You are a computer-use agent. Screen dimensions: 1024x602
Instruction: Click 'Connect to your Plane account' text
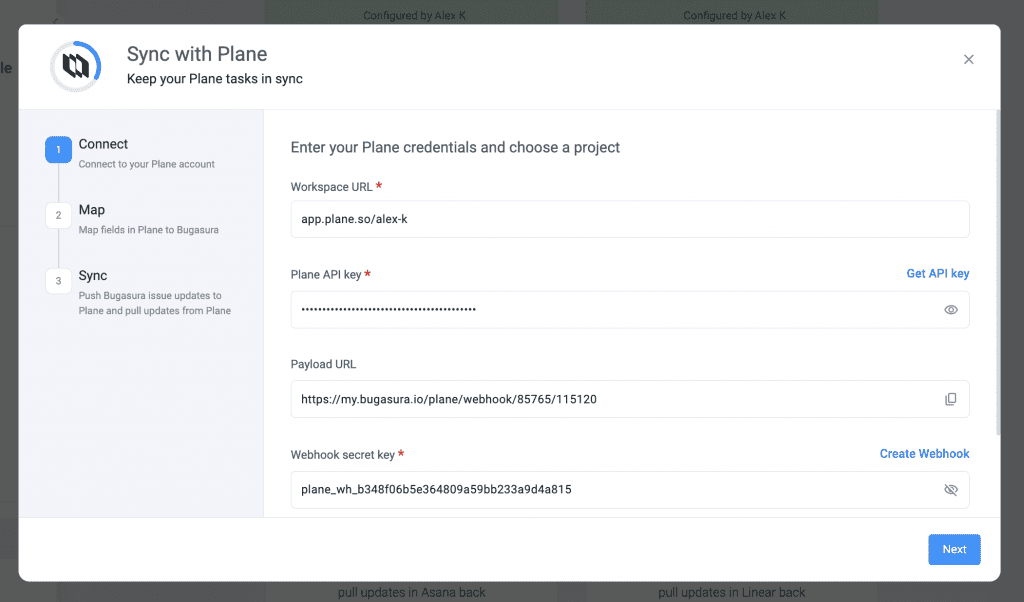(x=146, y=164)
